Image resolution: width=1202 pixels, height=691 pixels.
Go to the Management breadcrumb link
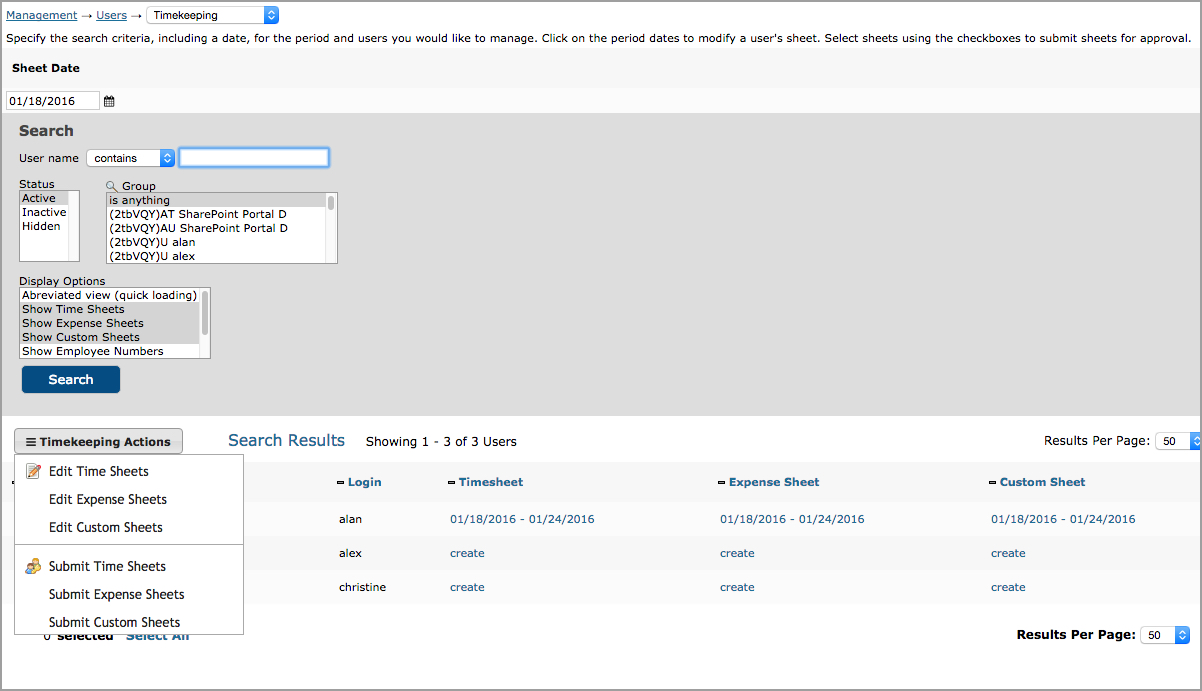click(42, 15)
